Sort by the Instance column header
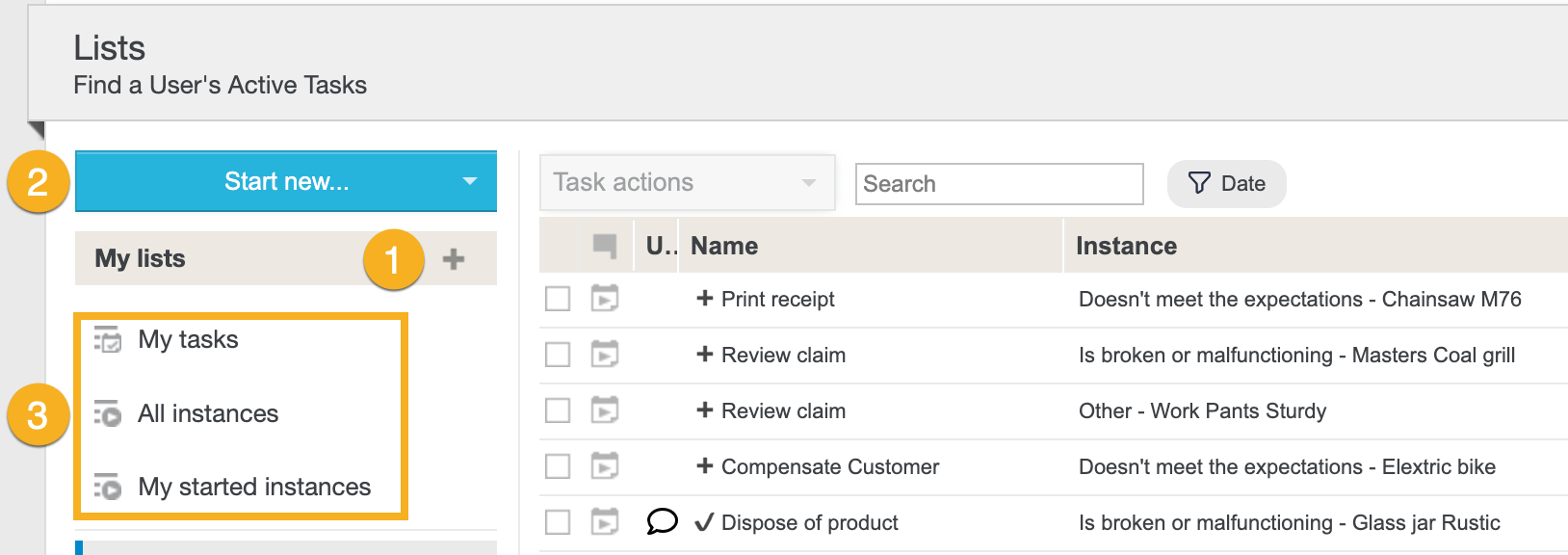 coord(1126,246)
